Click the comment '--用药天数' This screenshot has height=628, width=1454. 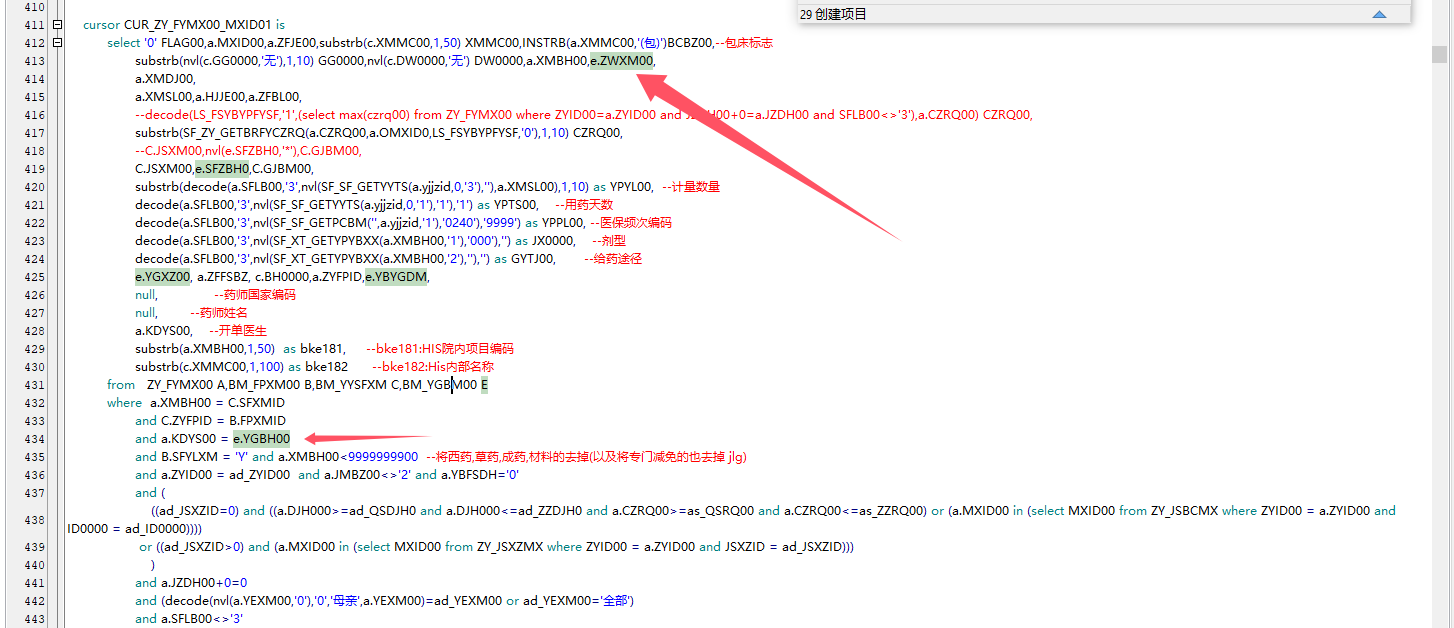click(583, 205)
